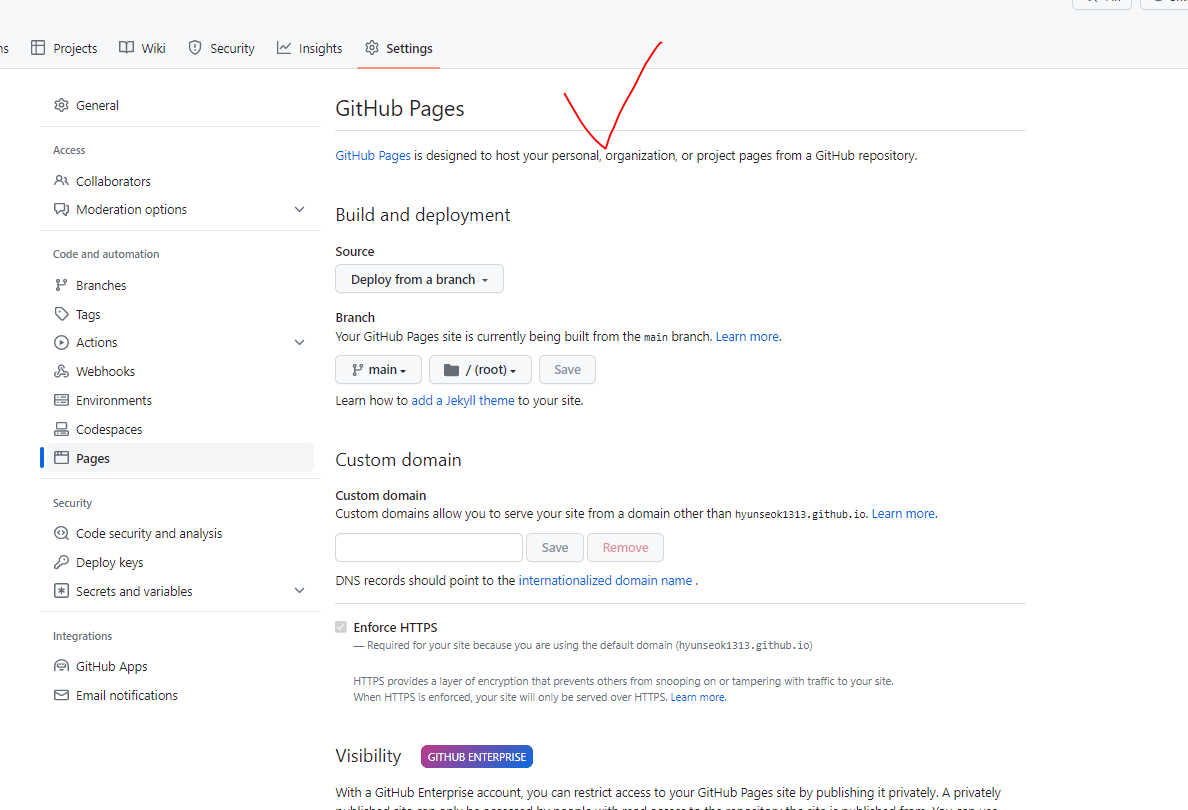Click the Deploy keys key icon
Image resolution: width=1188 pixels, height=810 pixels.
61,562
